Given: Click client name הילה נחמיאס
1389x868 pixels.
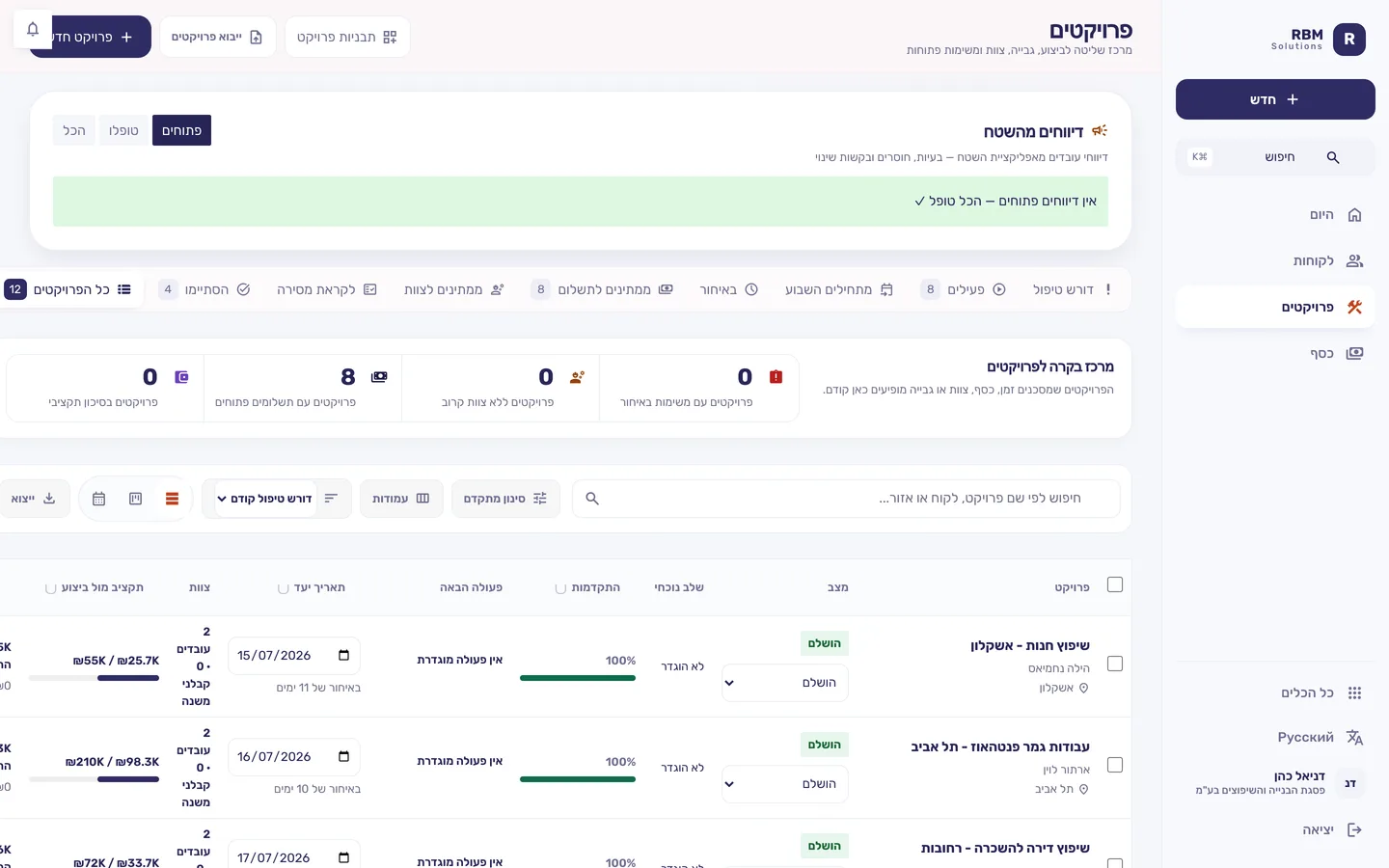Looking at the screenshot, I should (x=1058, y=668).
